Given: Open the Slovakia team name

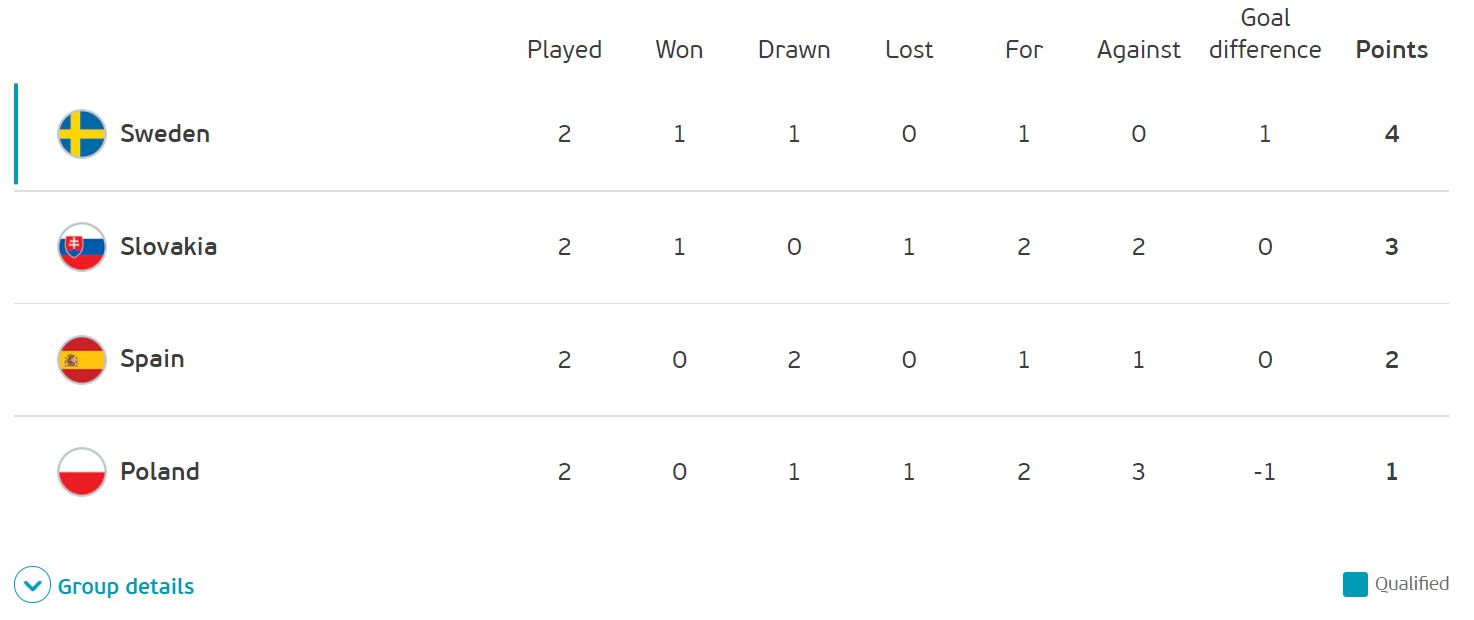Looking at the screenshot, I should click(x=169, y=247).
